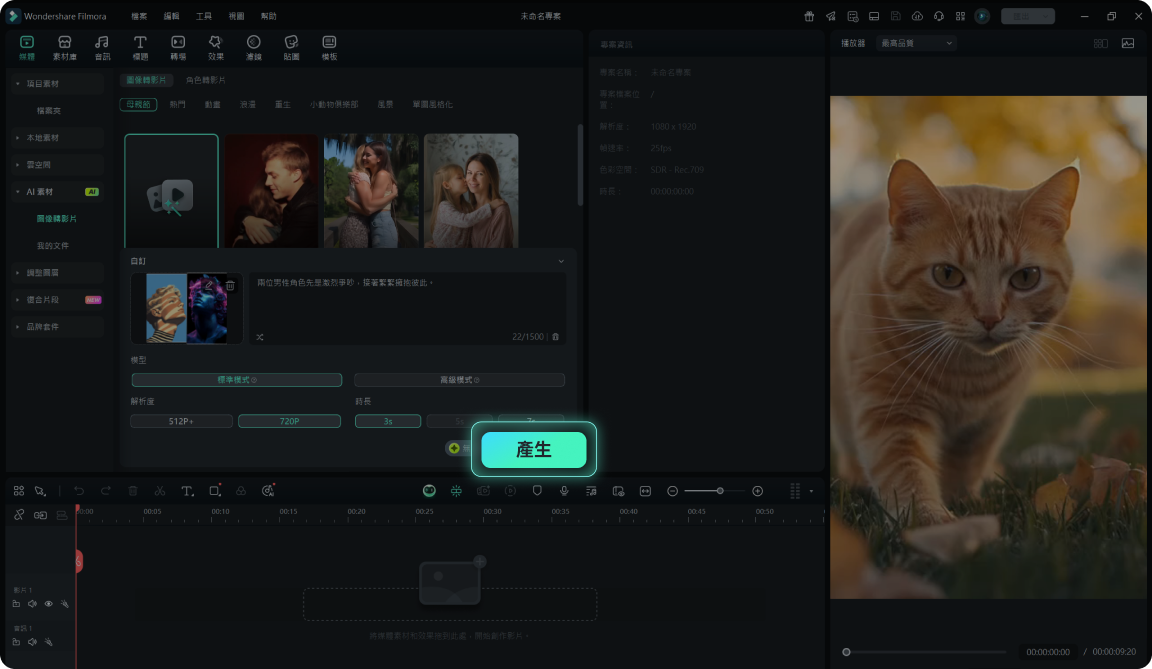Open the 最高品質 playback quality dropdown

(x=916, y=43)
